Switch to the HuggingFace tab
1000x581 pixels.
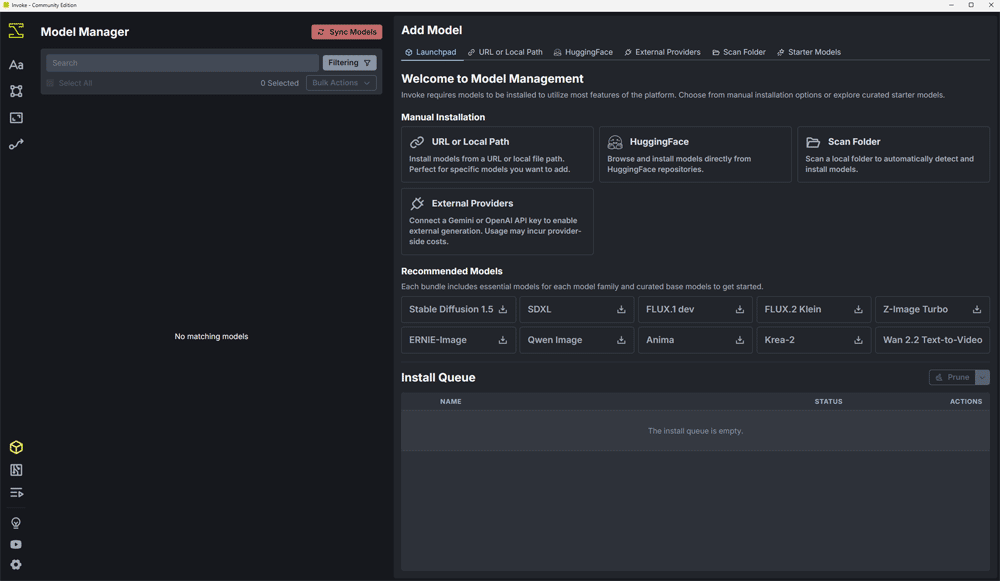[583, 52]
